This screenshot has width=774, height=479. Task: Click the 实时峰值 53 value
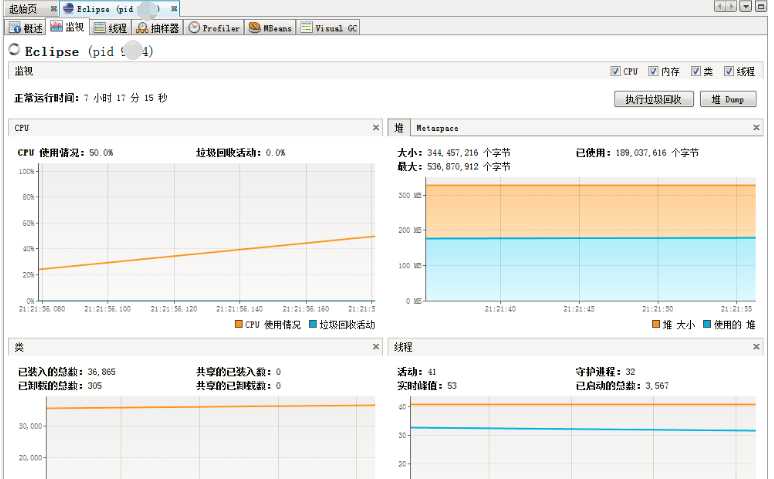coord(452,385)
